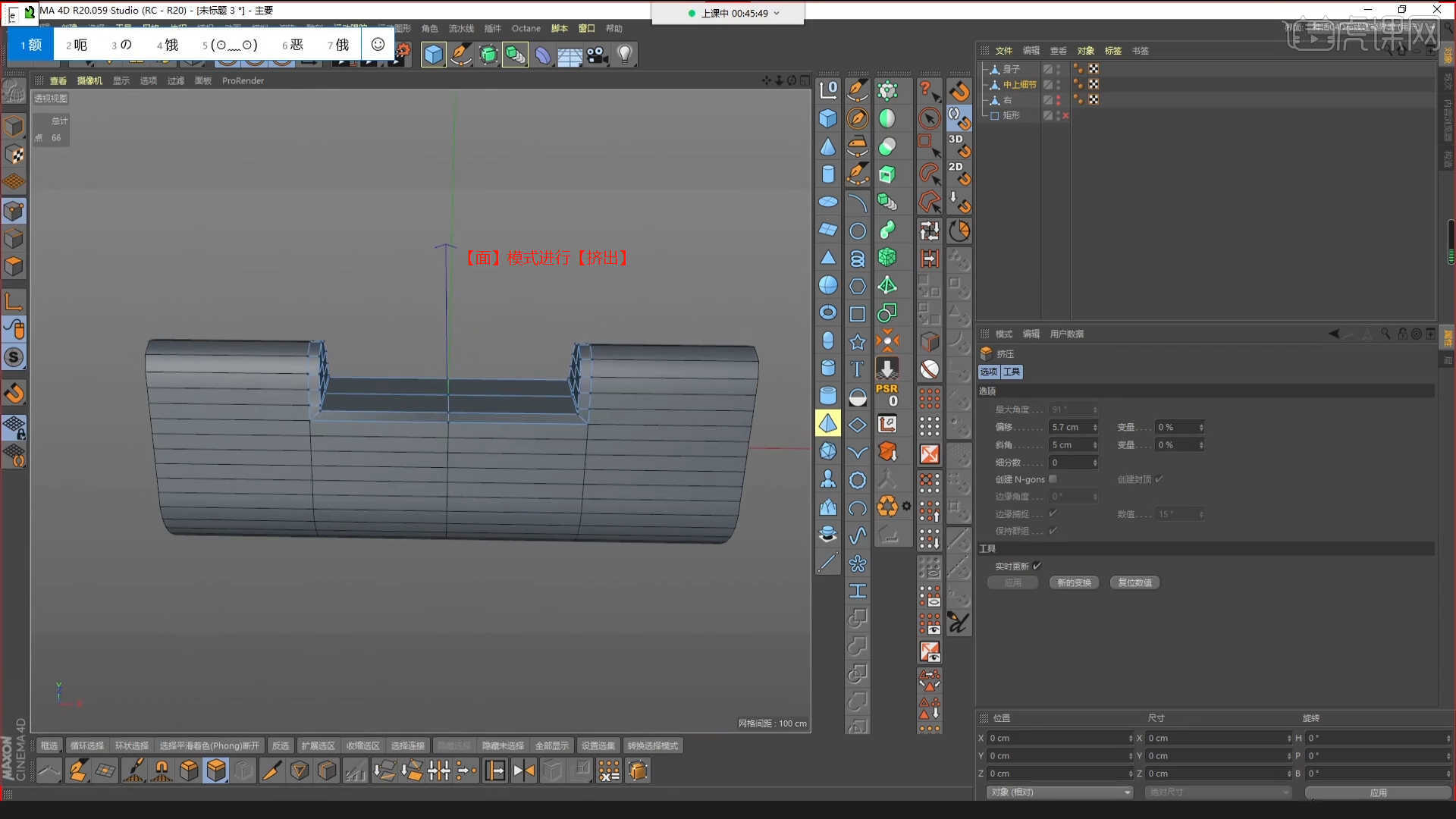The image size is (1456, 819).
Task: Click the Helix spline icon
Action: pyautogui.click(x=857, y=258)
